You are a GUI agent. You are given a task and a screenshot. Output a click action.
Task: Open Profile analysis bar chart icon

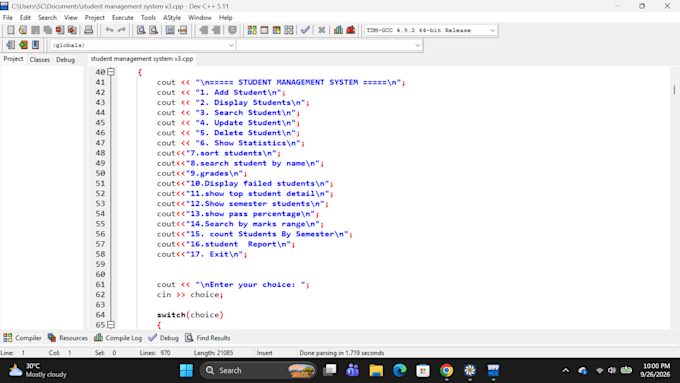click(338, 30)
